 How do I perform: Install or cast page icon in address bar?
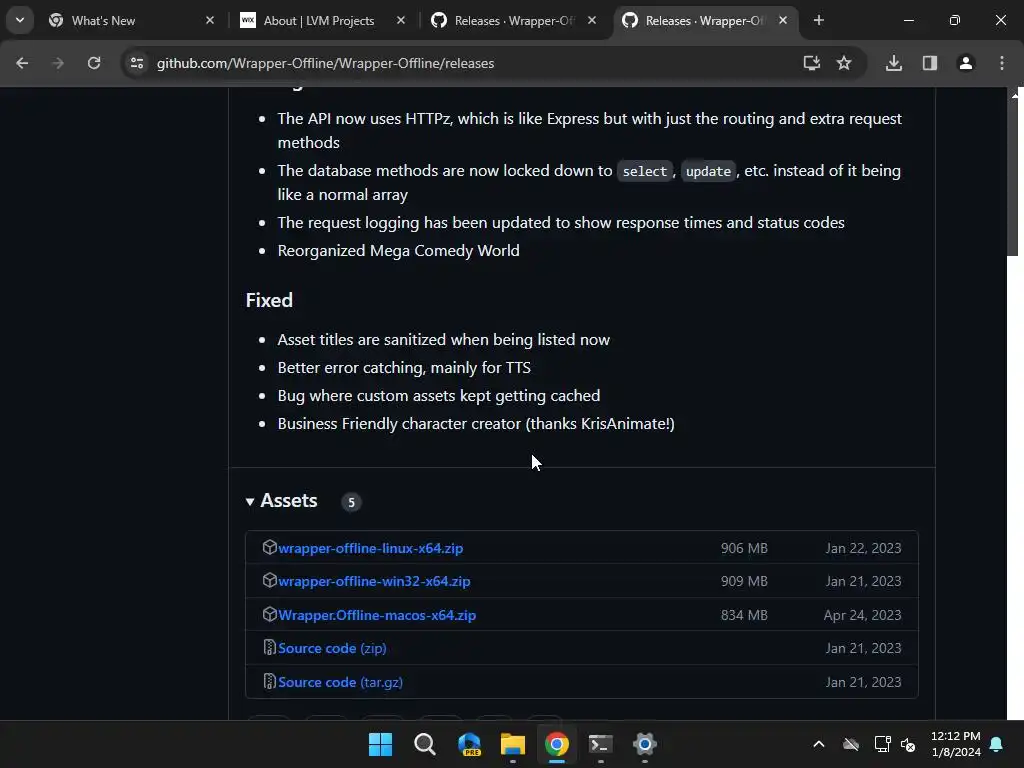(x=811, y=63)
